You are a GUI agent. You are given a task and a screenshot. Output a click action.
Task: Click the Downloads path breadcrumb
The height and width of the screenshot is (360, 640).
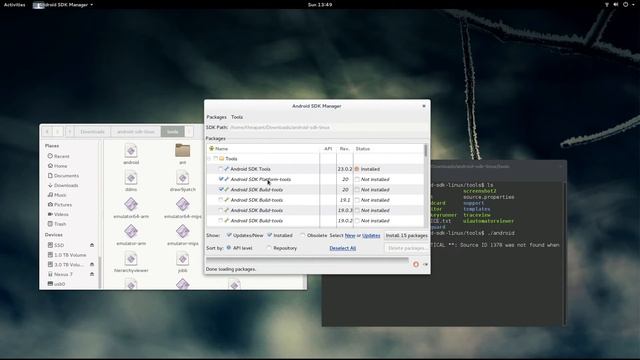pos(92,131)
